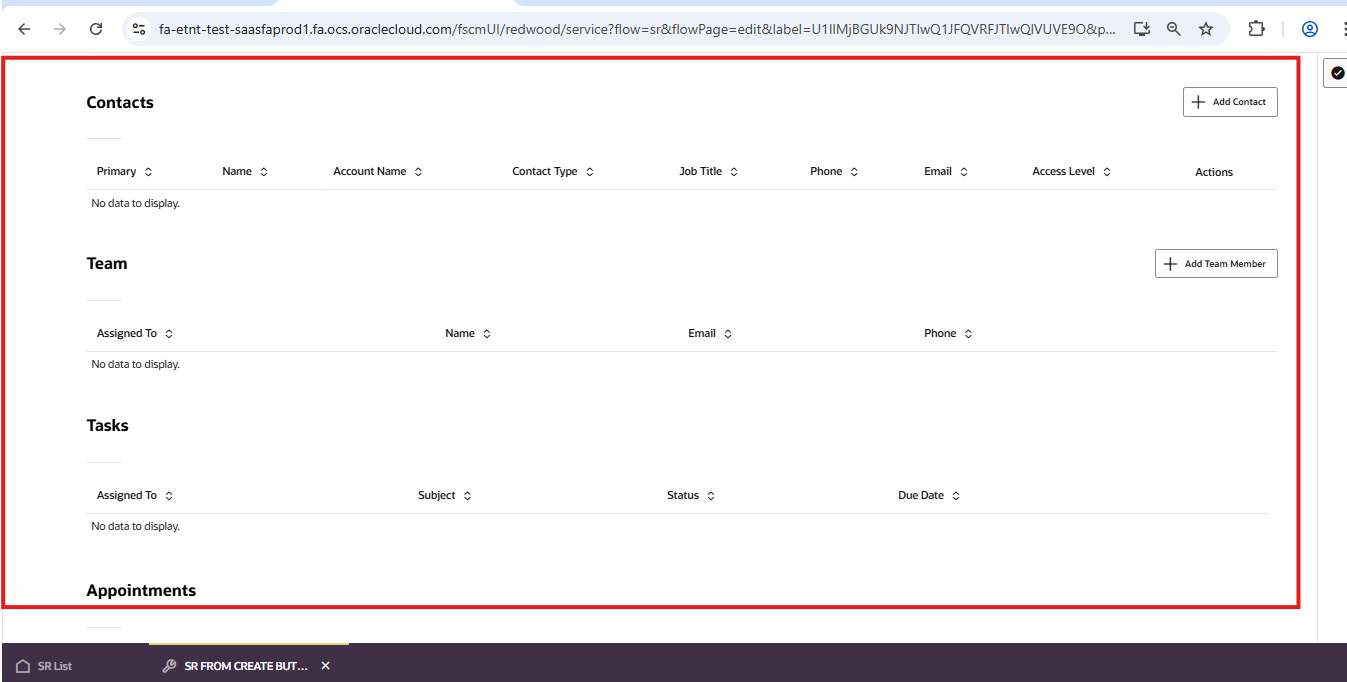Open the Chrome three-dot menu

[x=1343, y=29]
